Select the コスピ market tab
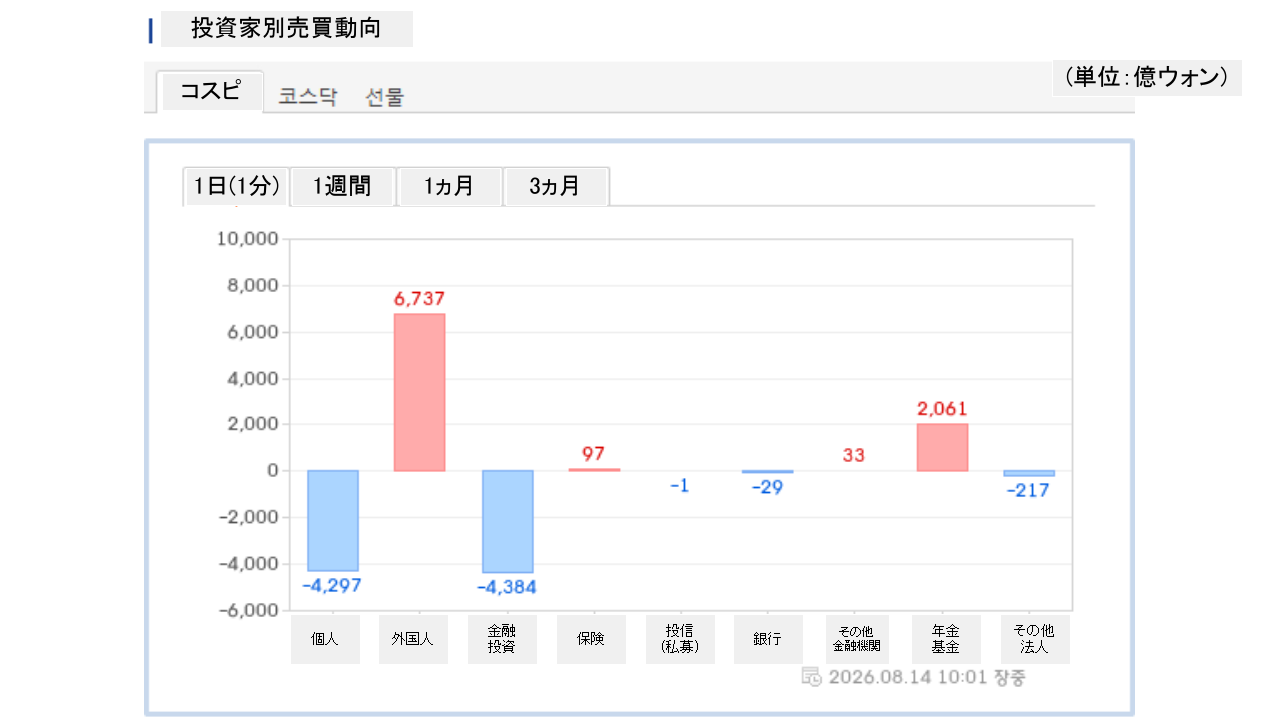Viewport: 1280px width, 720px height. coord(211,91)
